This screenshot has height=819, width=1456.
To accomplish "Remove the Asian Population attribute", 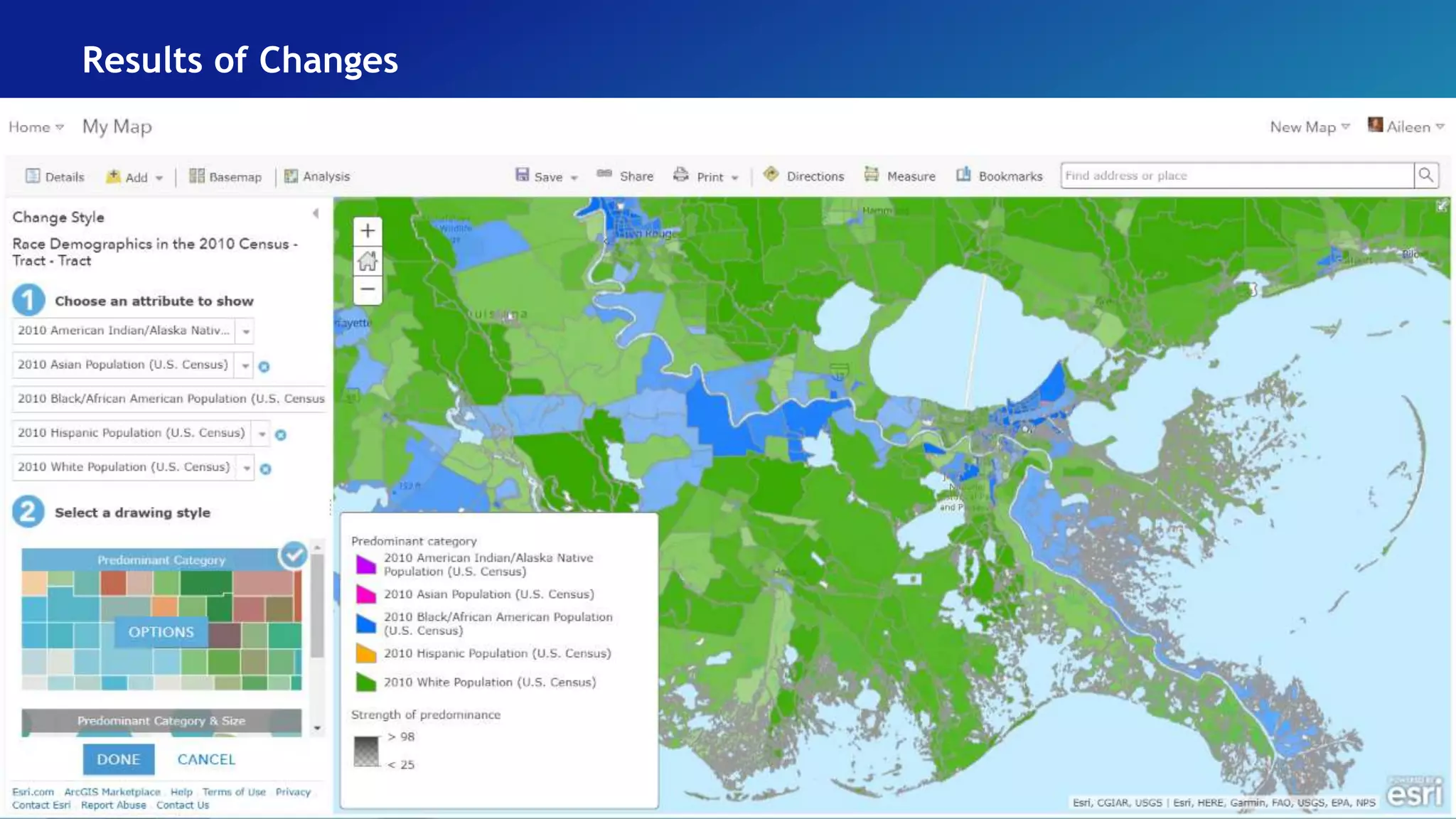I will (x=264, y=367).
